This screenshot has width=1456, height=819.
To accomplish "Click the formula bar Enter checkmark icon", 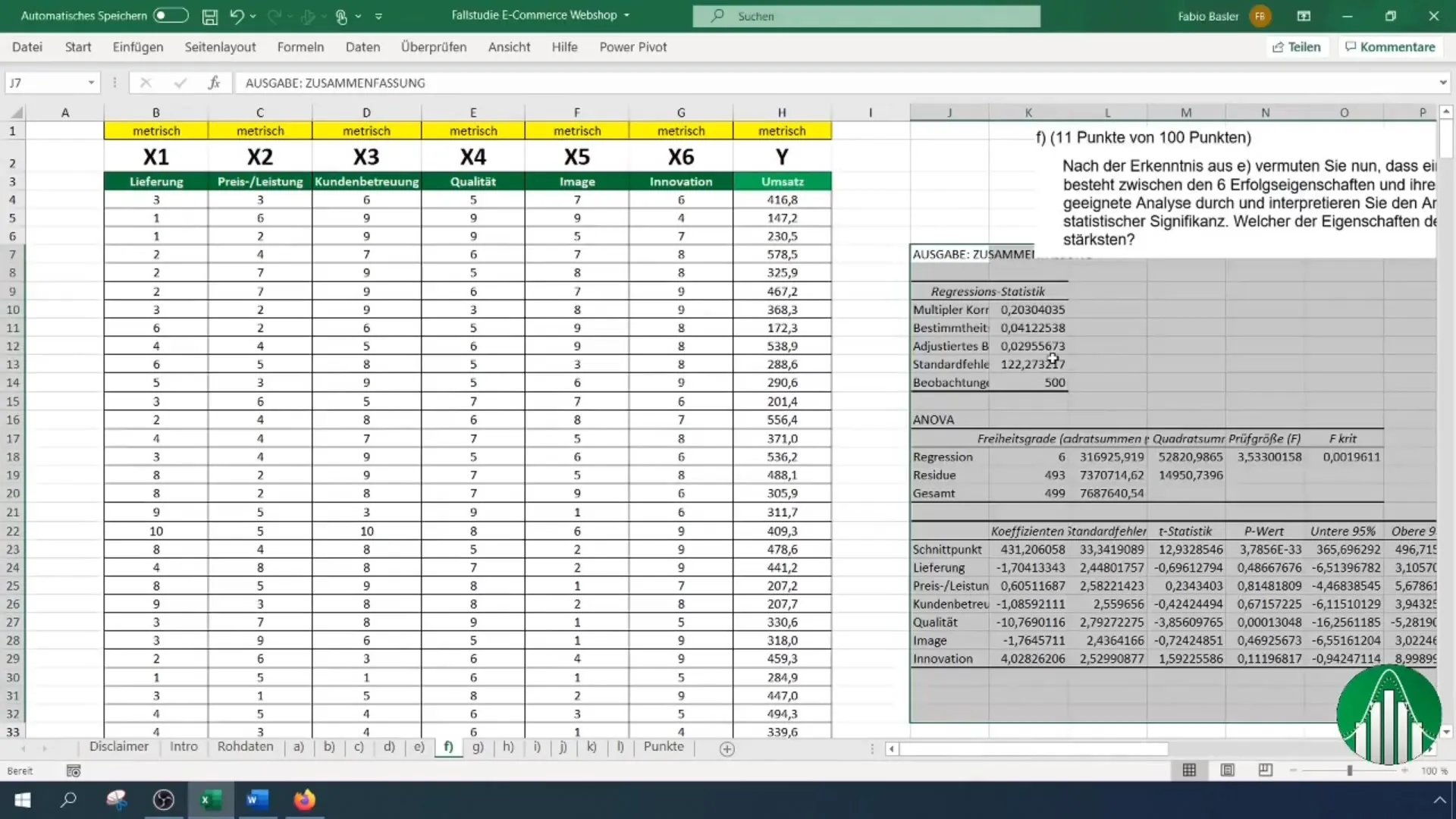I will click(x=180, y=83).
